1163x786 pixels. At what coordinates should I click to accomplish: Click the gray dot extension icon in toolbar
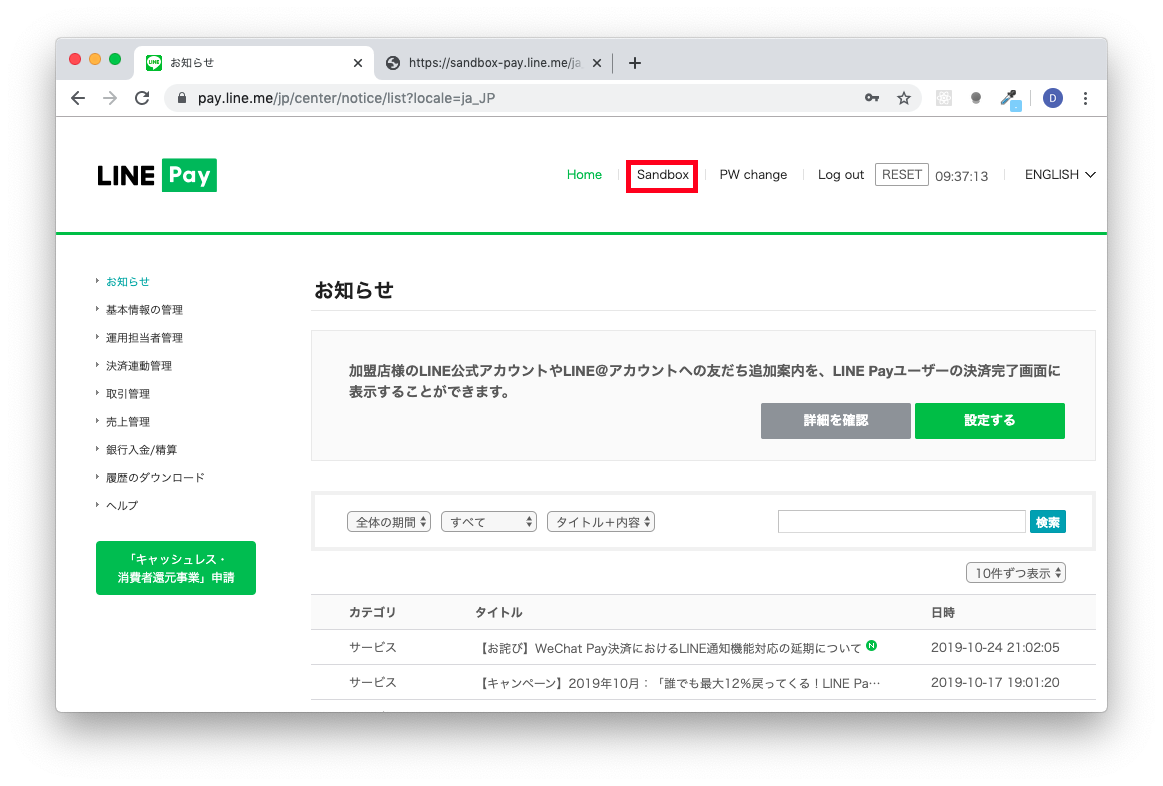coord(975,97)
